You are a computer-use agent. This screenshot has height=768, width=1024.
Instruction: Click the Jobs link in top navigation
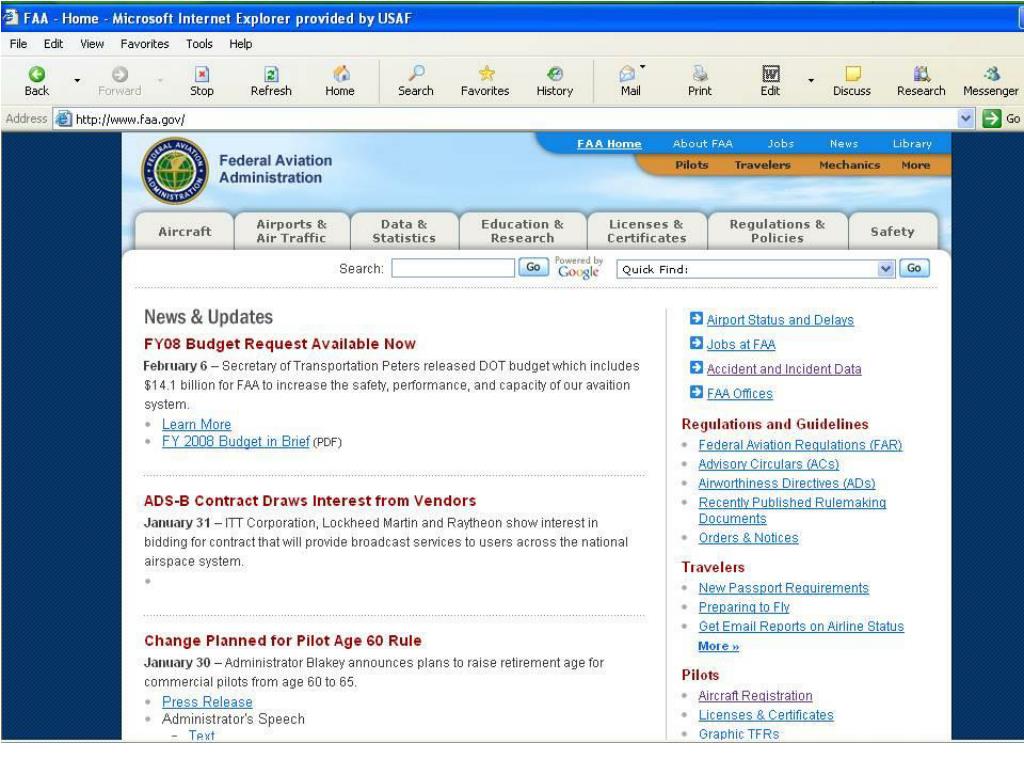[x=780, y=144]
